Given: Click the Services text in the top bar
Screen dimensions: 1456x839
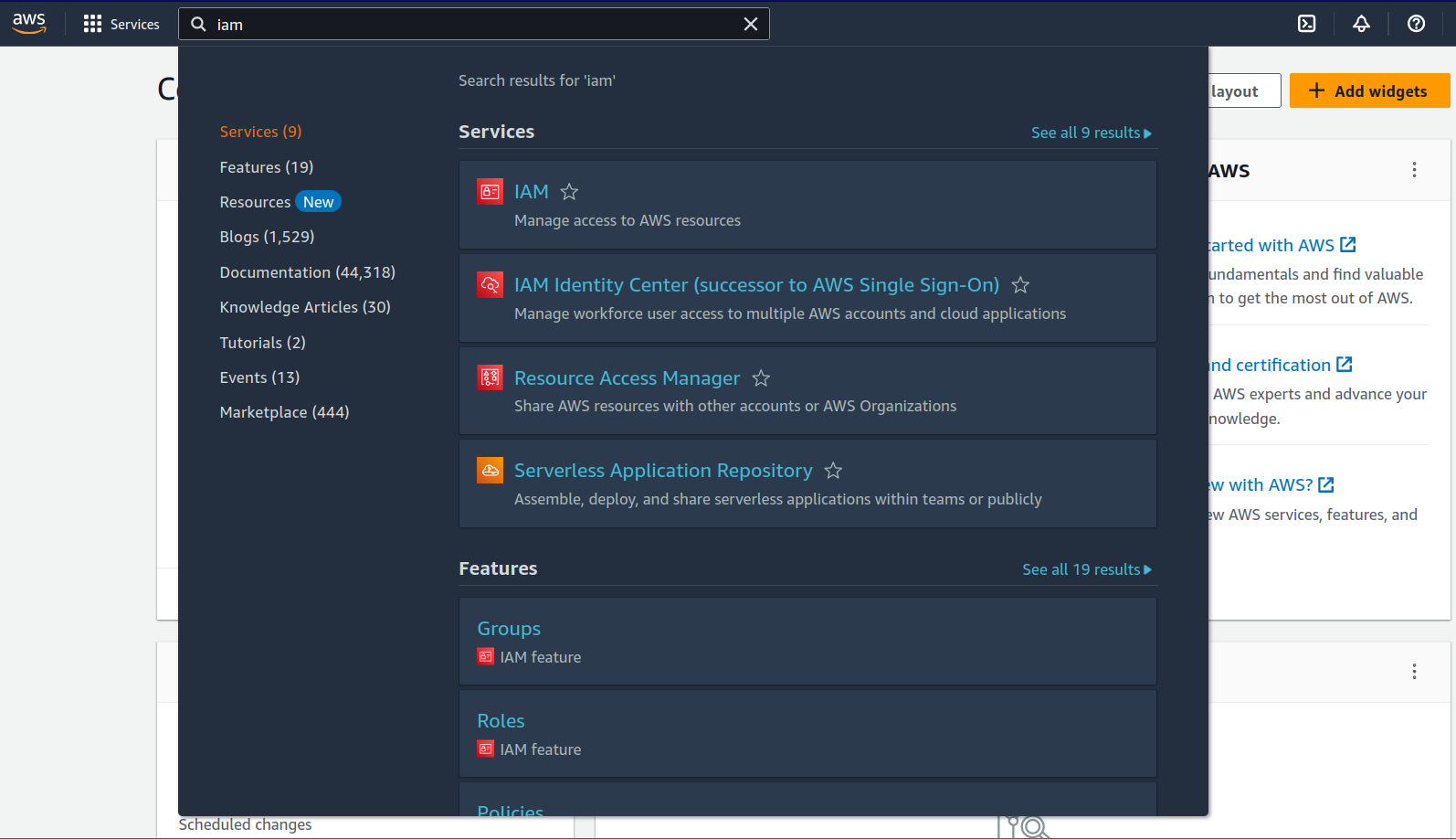Looking at the screenshot, I should [x=134, y=25].
